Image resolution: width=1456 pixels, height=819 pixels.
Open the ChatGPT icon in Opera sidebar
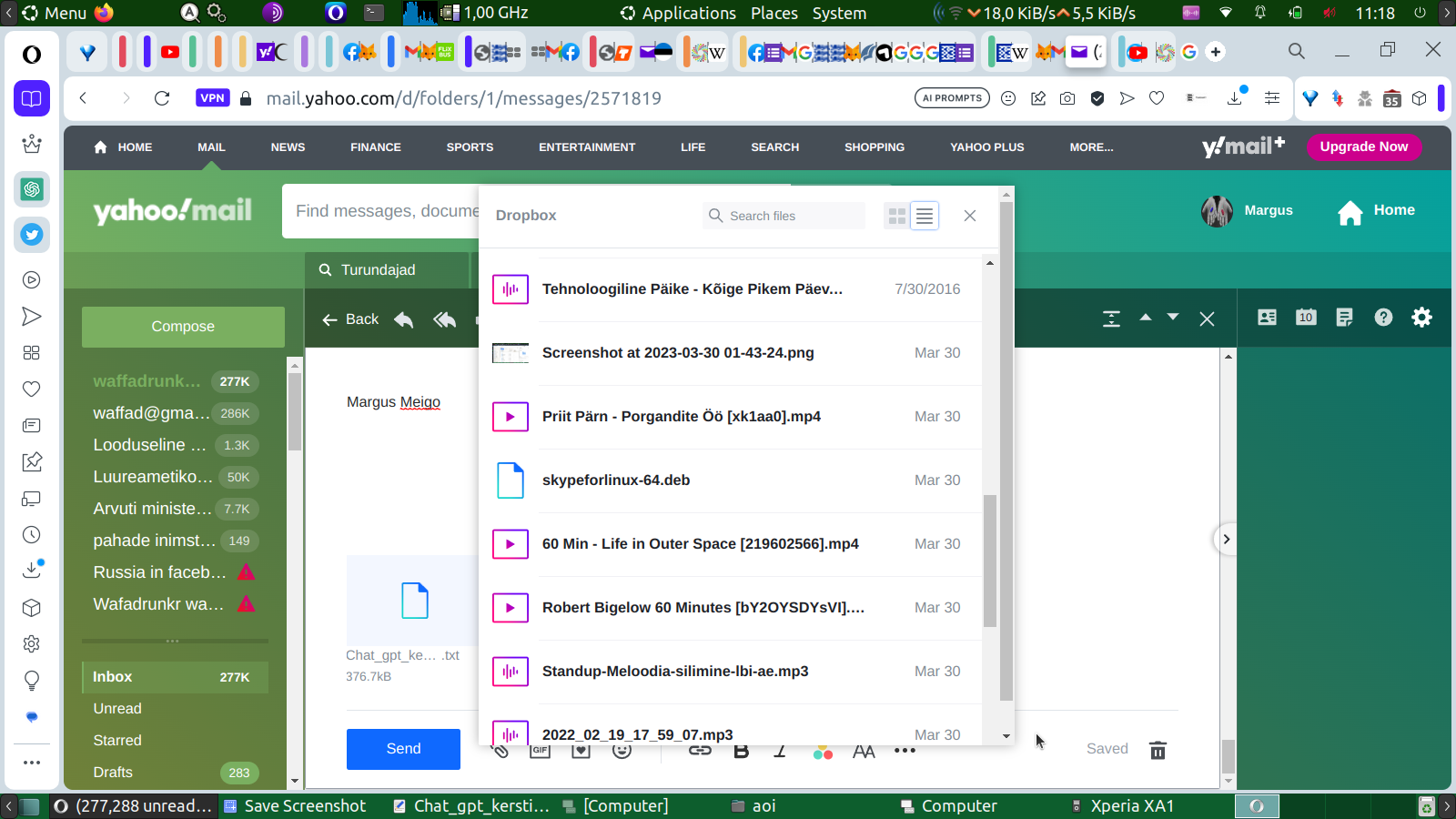[32, 189]
